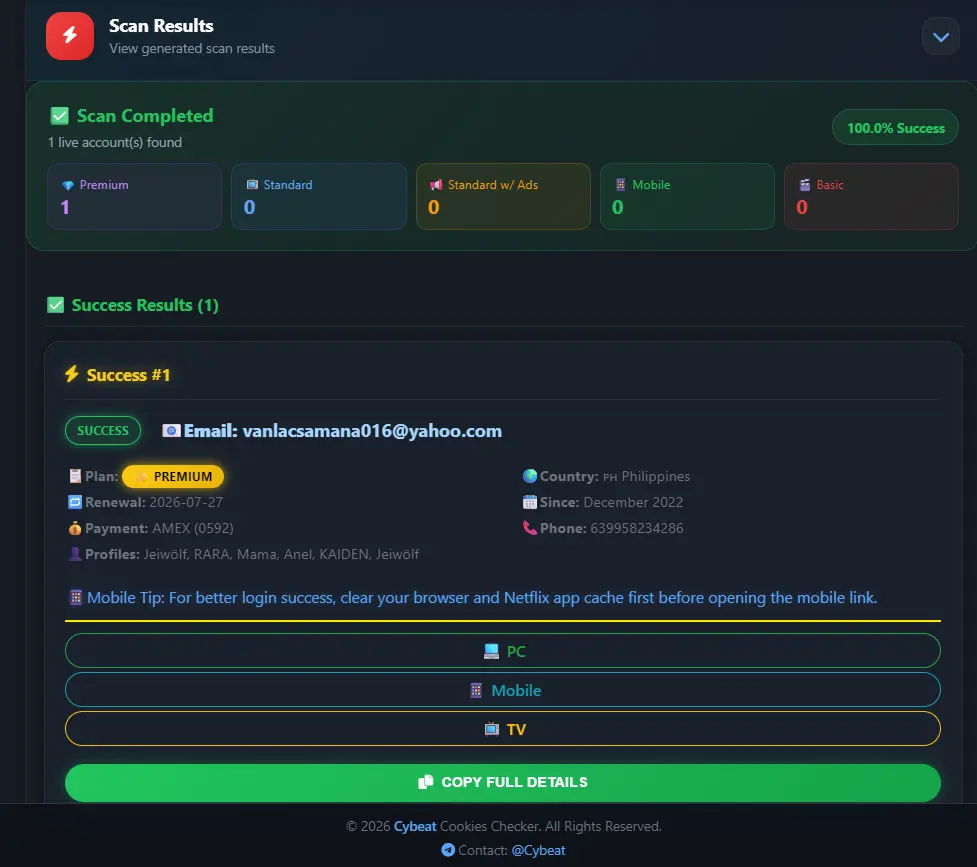Open the PC login link button
Image resolution: width=977 pixels, height=867 pixels.
tap(503, 651)
